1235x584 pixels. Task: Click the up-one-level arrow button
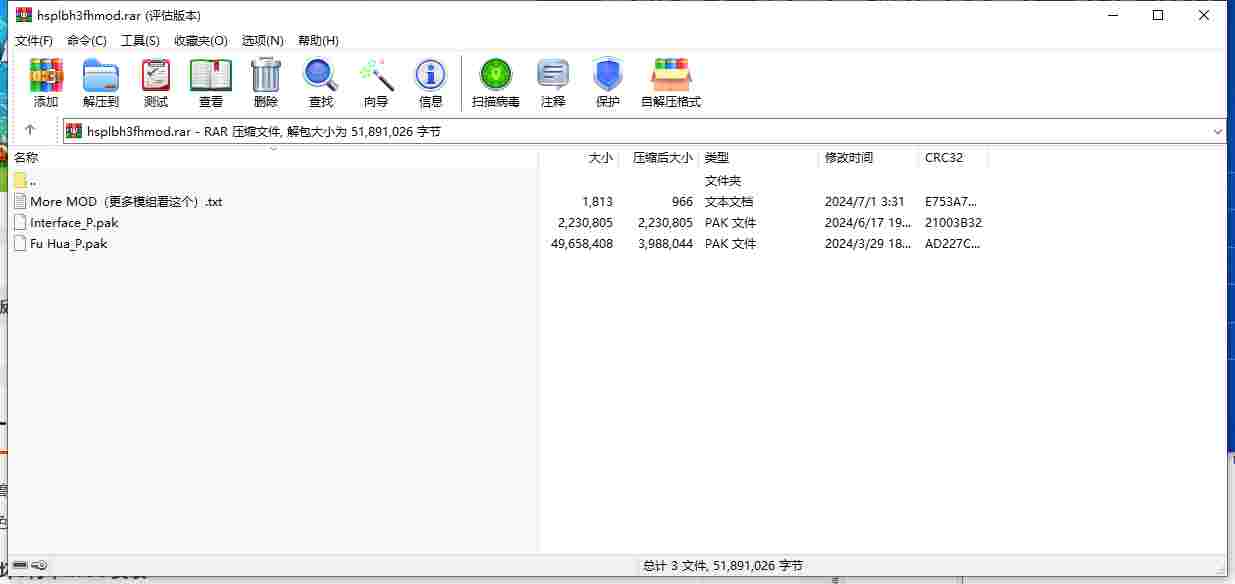pyautogui.click(x=30, y=131)
